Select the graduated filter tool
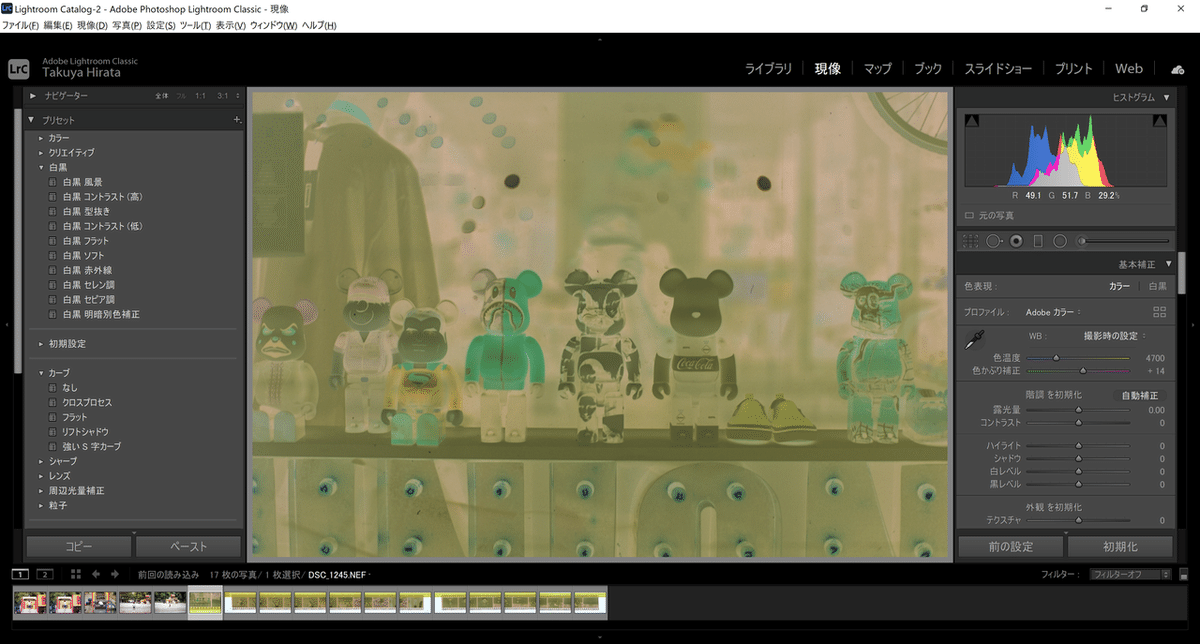 click(x=1038, y=241)
